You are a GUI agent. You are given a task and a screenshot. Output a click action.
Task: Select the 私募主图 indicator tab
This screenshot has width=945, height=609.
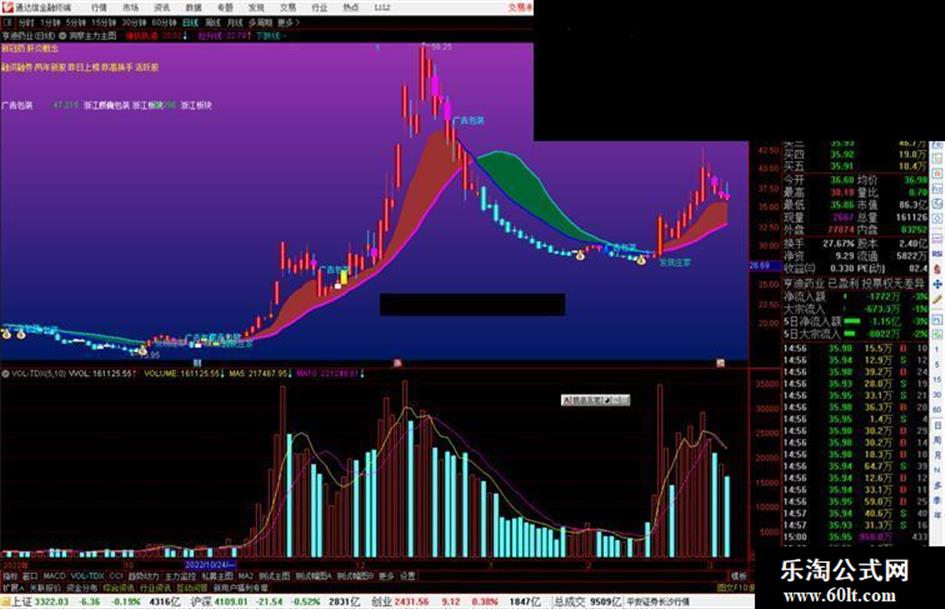(217, 576)
